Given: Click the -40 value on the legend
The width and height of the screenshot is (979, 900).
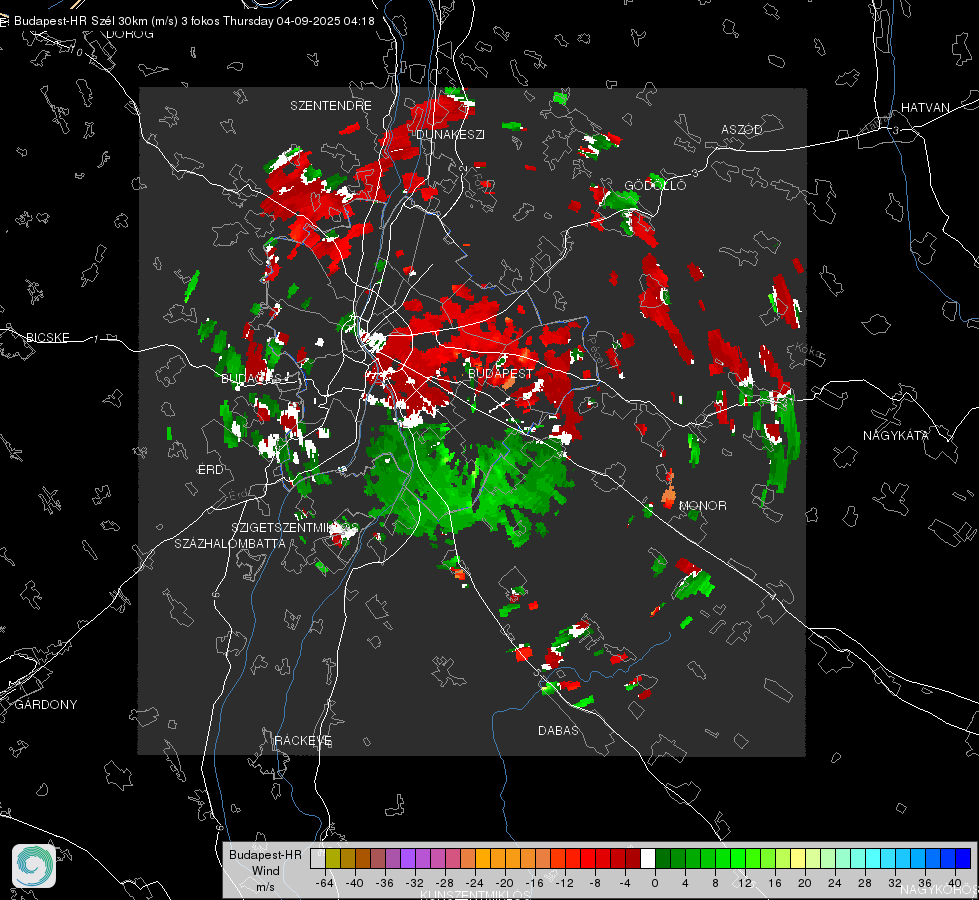Looking at the screenshot, I should [x=355, y=883].
